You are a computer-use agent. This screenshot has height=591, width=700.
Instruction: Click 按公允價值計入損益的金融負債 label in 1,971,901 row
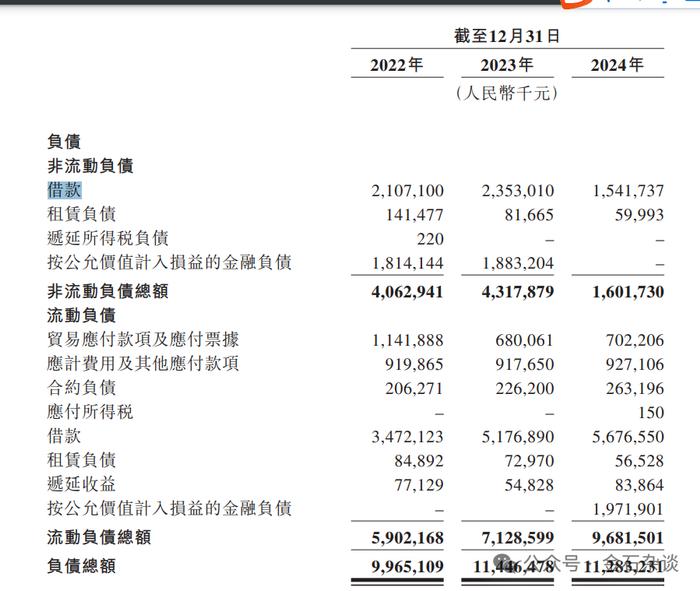pyautogui.click(x=169, y=508)
